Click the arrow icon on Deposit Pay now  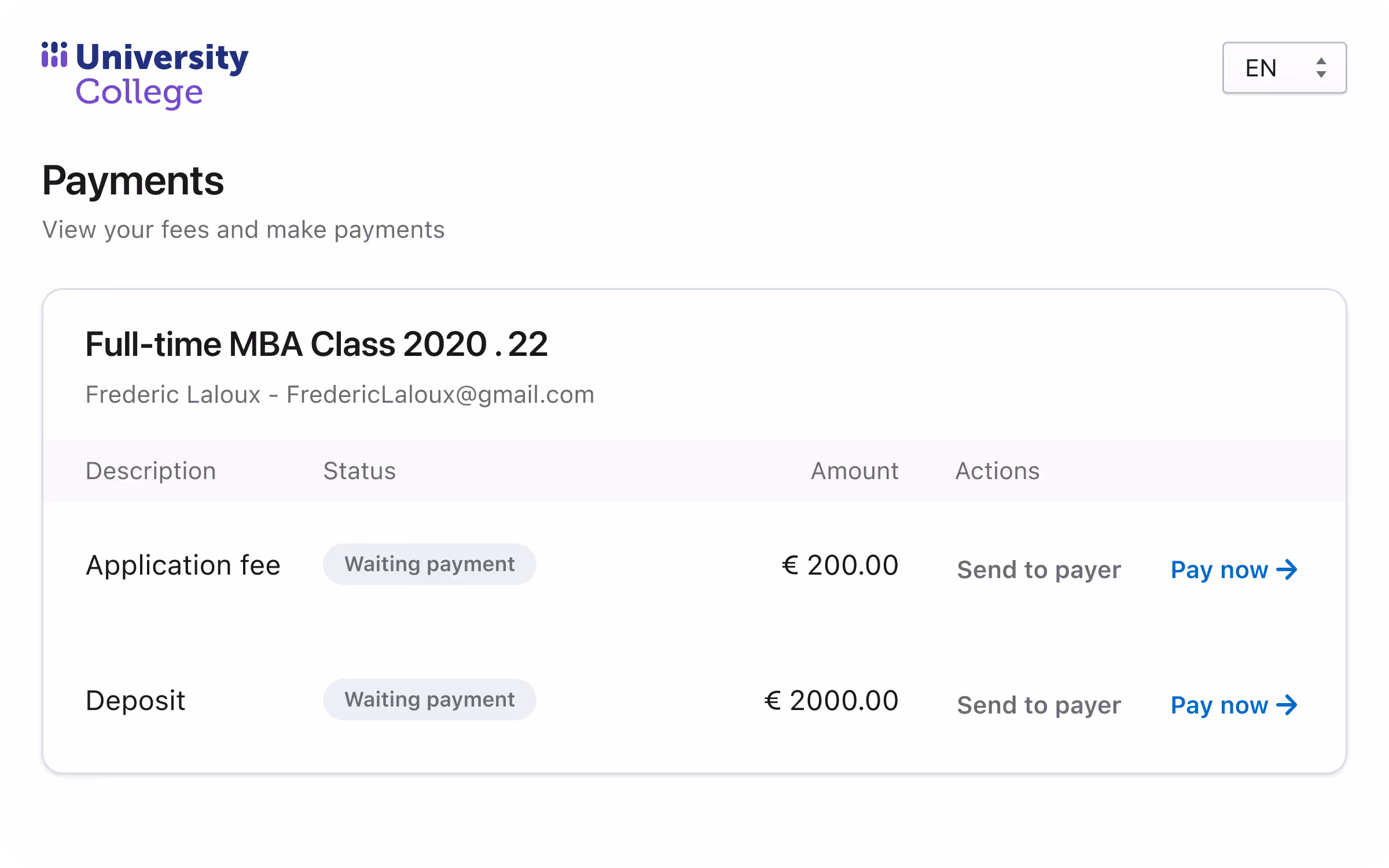click(x=1287, y=705)
